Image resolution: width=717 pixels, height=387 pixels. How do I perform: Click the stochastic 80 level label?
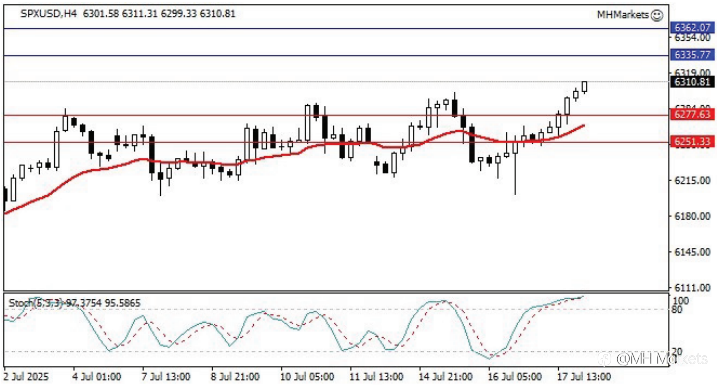[x=677, y=310]
